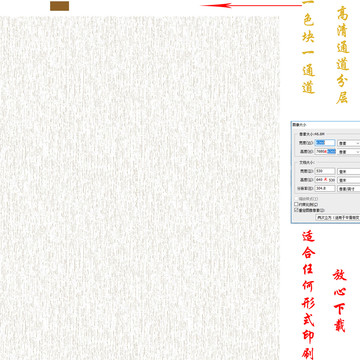This screenshot has height=360, width=360.
Task: Enable the constrain proportions checkbox
Action: pos(296,204)
